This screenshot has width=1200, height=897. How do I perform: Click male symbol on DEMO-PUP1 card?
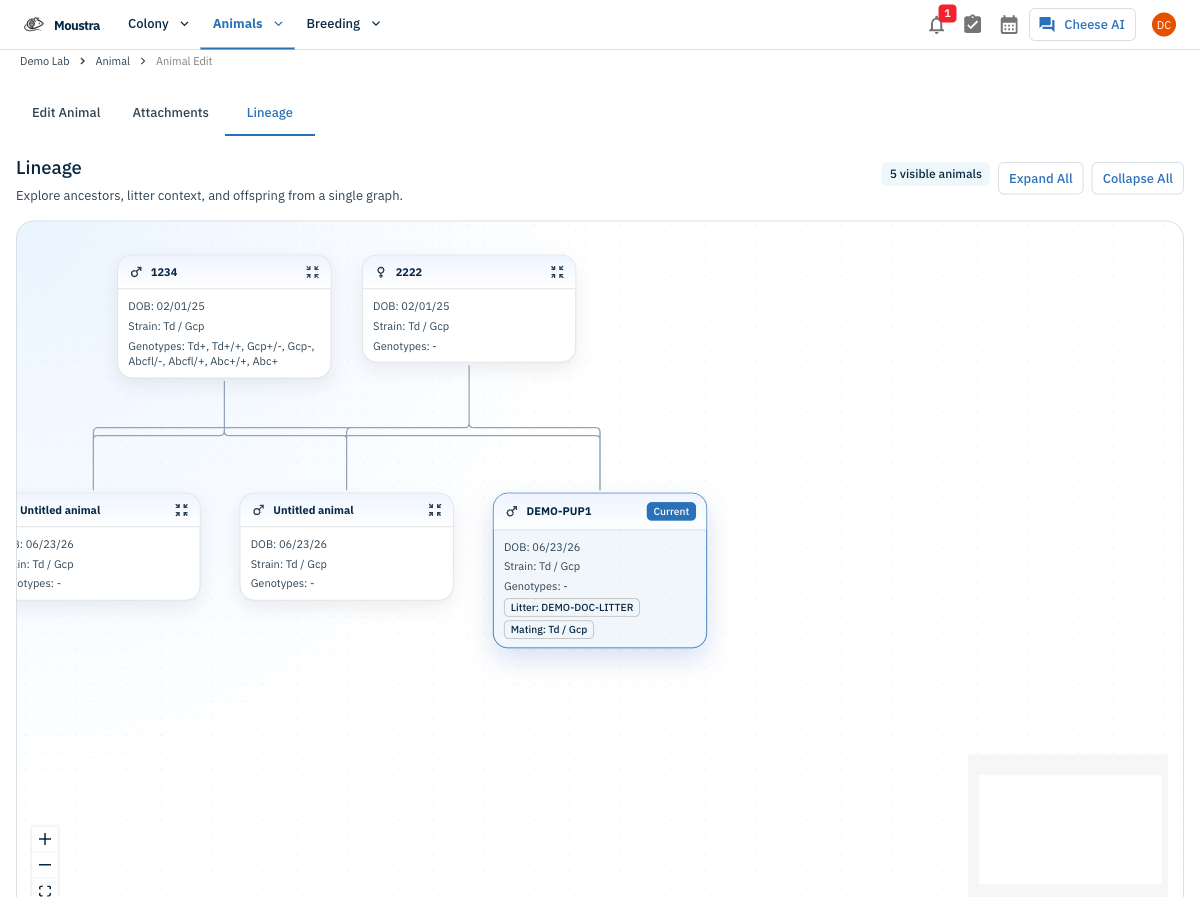[512, 511]
